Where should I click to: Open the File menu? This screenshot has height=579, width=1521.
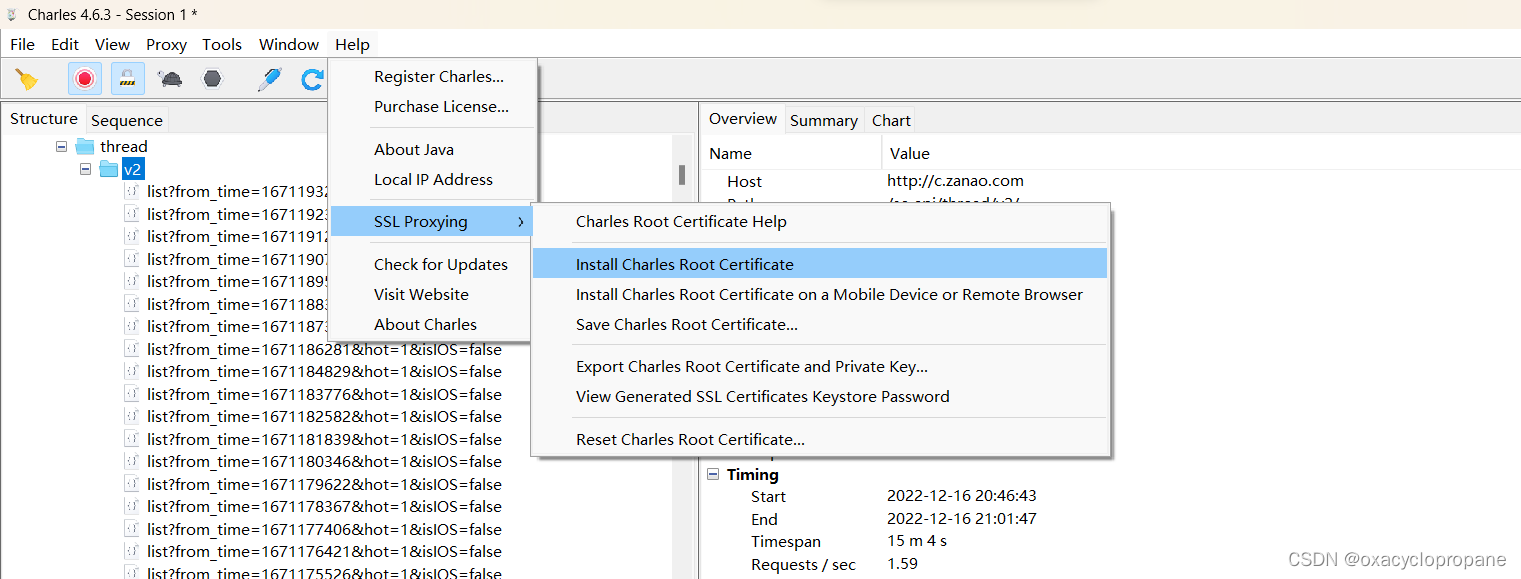[x=22, y=44]
